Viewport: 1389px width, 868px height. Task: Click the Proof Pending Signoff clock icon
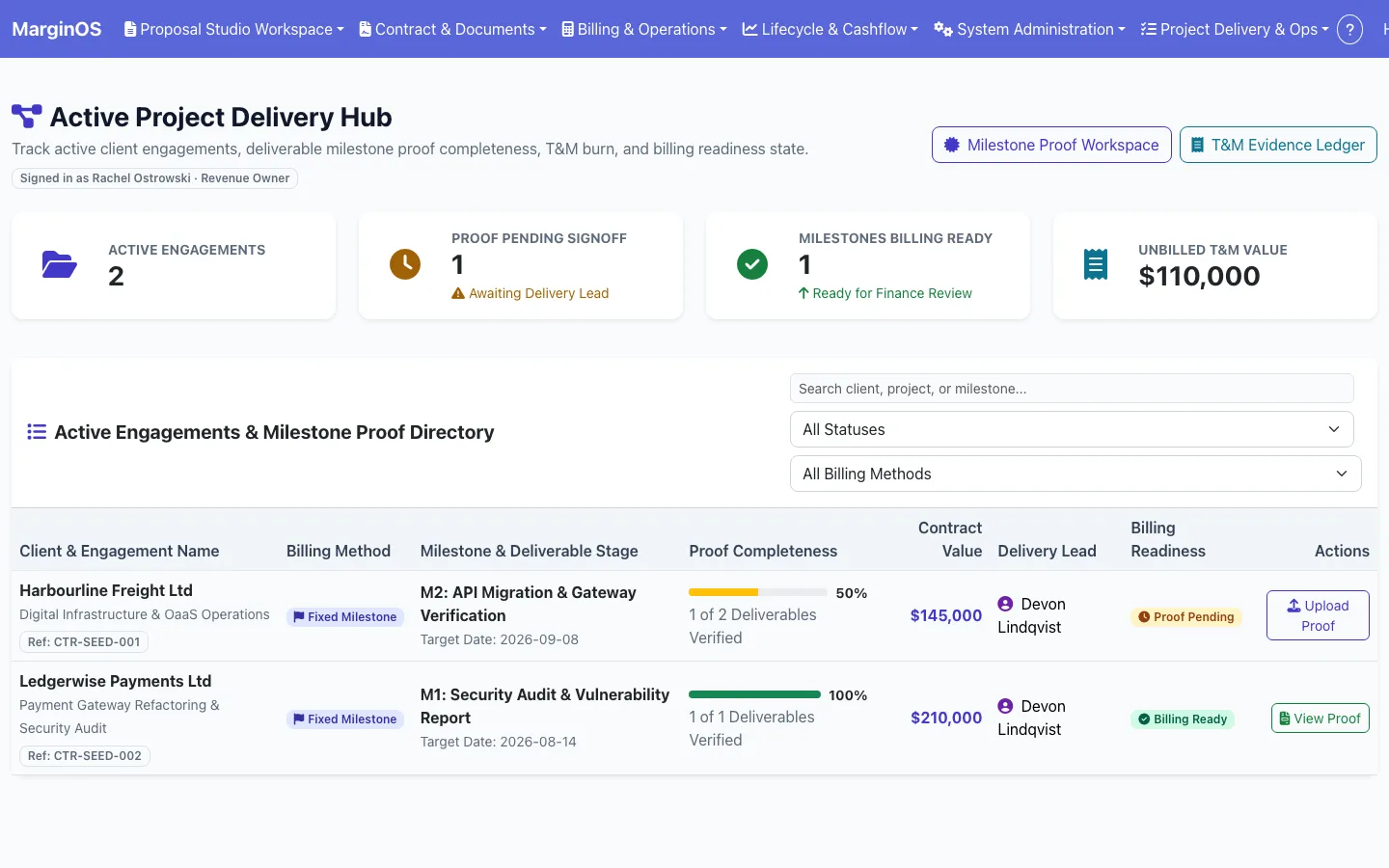pos(405,264)
